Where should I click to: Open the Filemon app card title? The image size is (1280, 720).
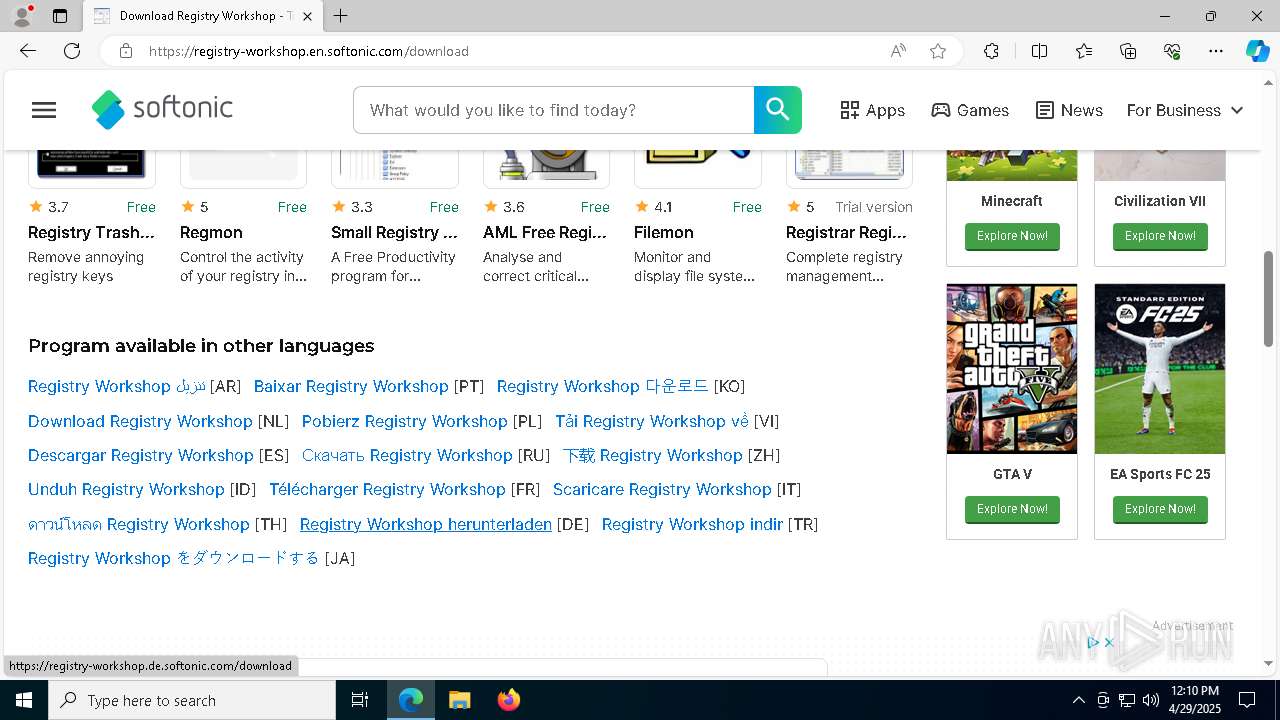click(x=664, y=232)
